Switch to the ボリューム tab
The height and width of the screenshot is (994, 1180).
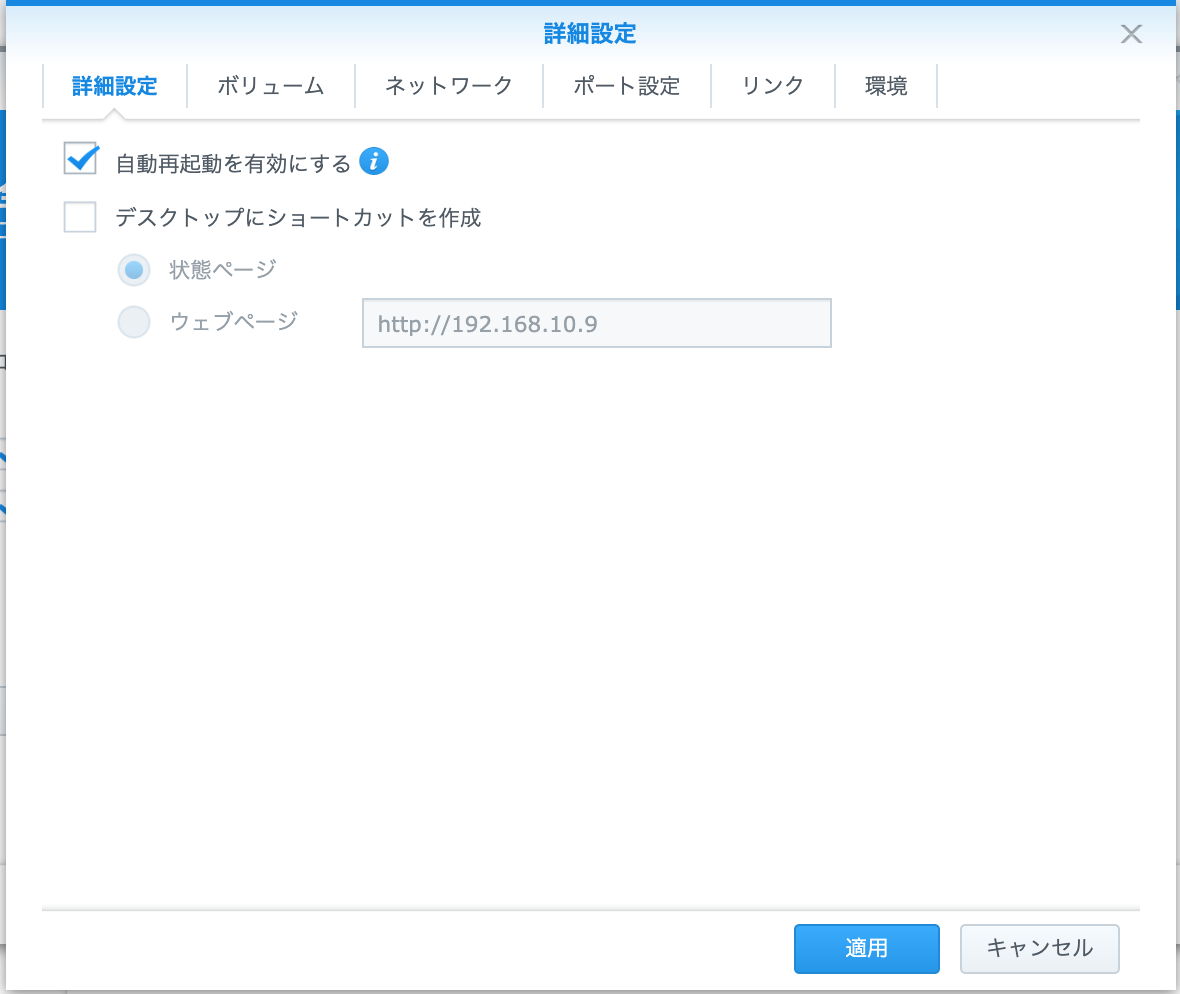[x=270, y=86]
